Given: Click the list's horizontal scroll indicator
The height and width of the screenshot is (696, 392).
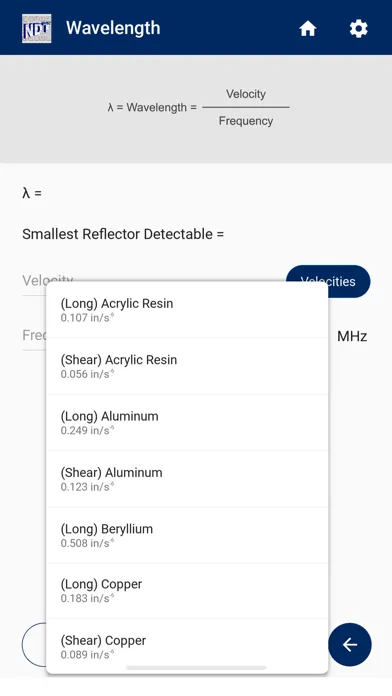Looking at the screenshot, I should pyautogui.click(x=196, y=667).
